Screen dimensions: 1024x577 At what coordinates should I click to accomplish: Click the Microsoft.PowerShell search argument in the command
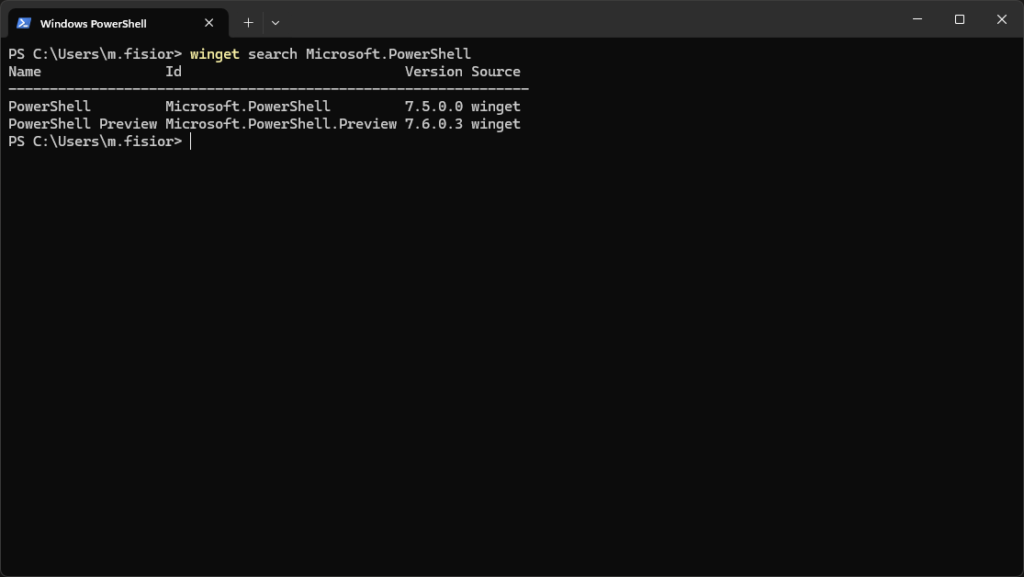pyautogui.click(x=388, y=54)
